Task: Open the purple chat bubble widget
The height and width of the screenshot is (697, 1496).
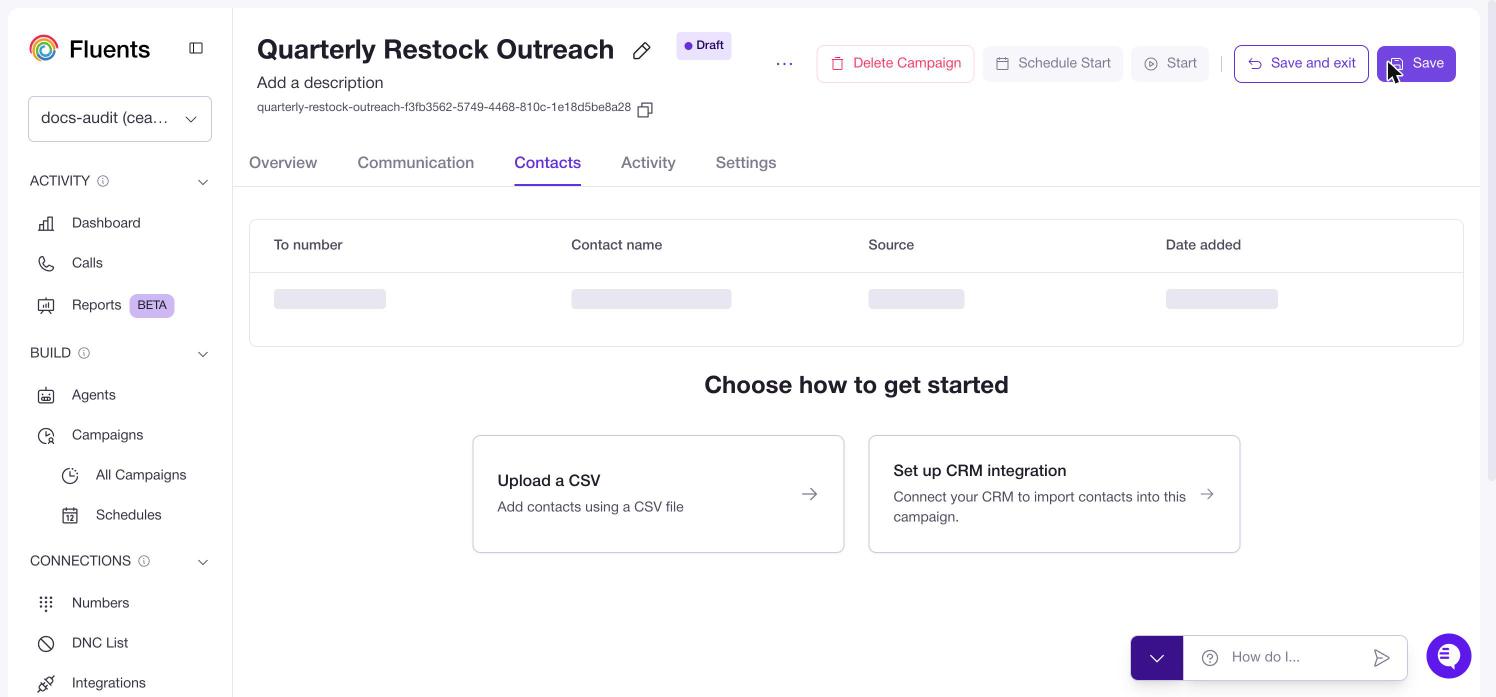Action: [x=1449, y=656]
